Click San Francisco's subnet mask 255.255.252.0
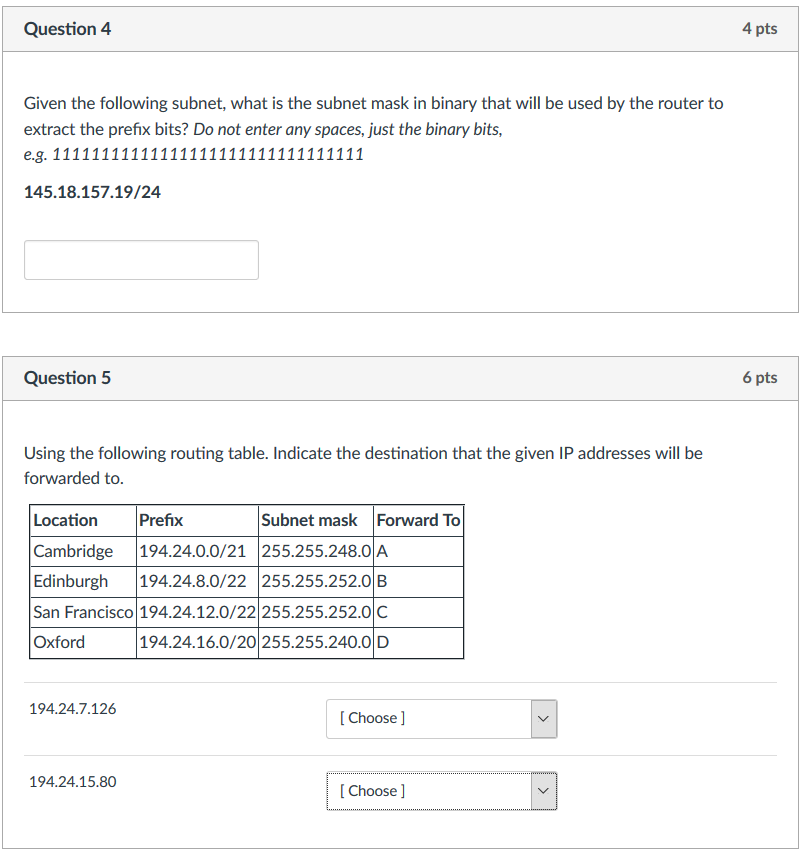This screenshot has height=849, width=800. click(x=316, y=612)
